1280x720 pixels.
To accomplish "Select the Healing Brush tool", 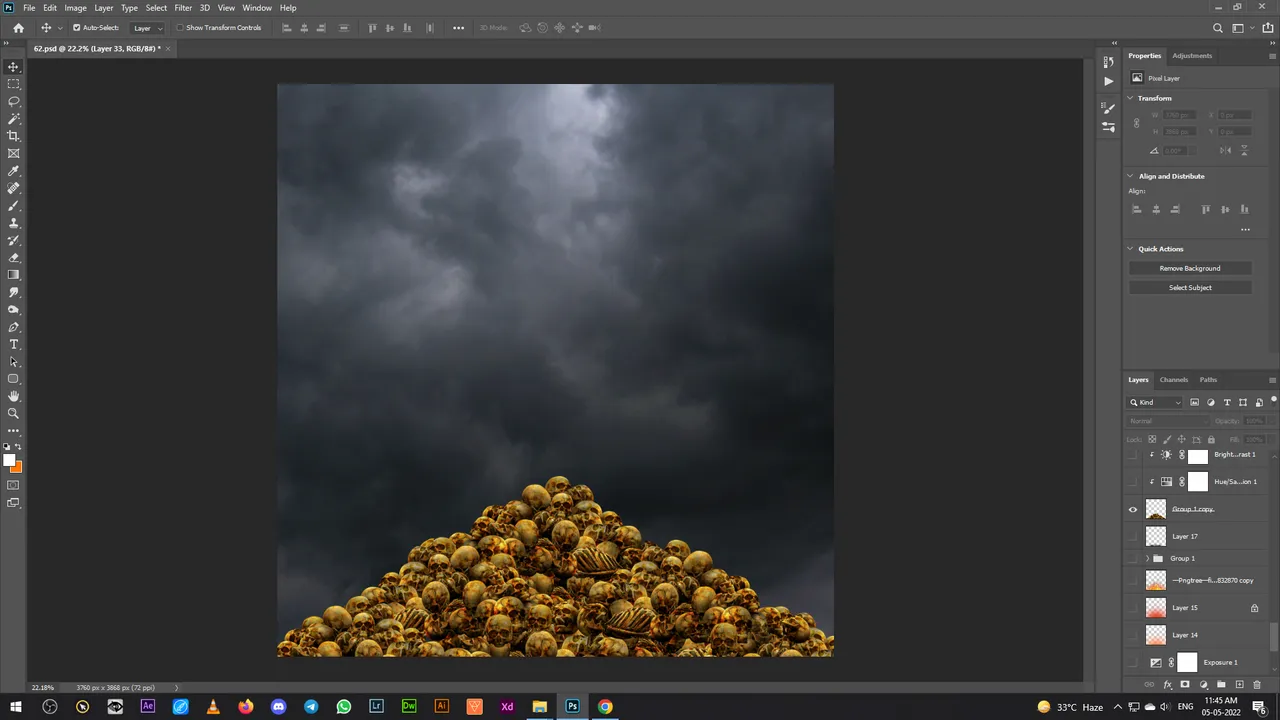I will coord(14,188).
